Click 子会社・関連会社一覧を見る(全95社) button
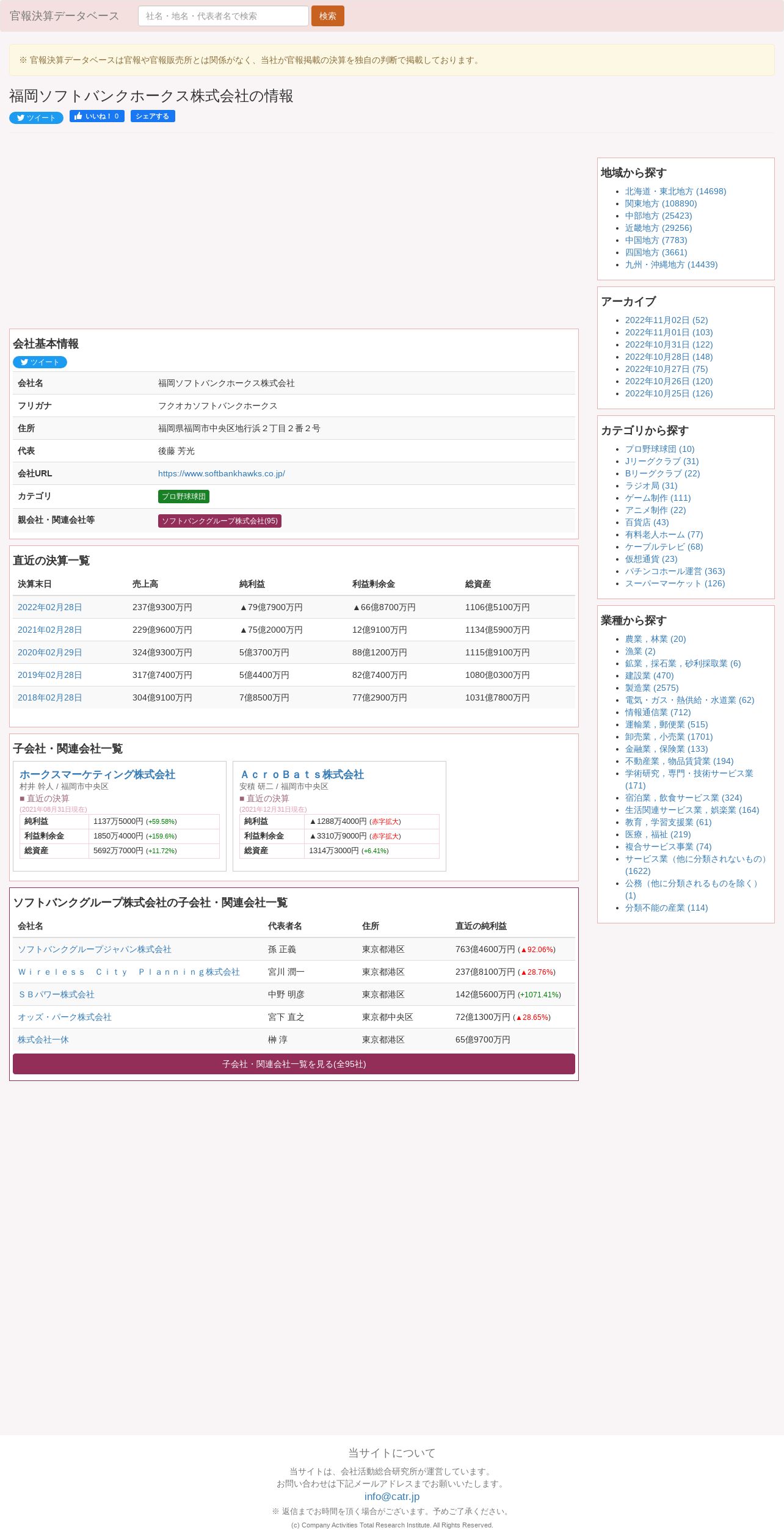This screenshot has height=1536, width=784. click(294, 1064)
